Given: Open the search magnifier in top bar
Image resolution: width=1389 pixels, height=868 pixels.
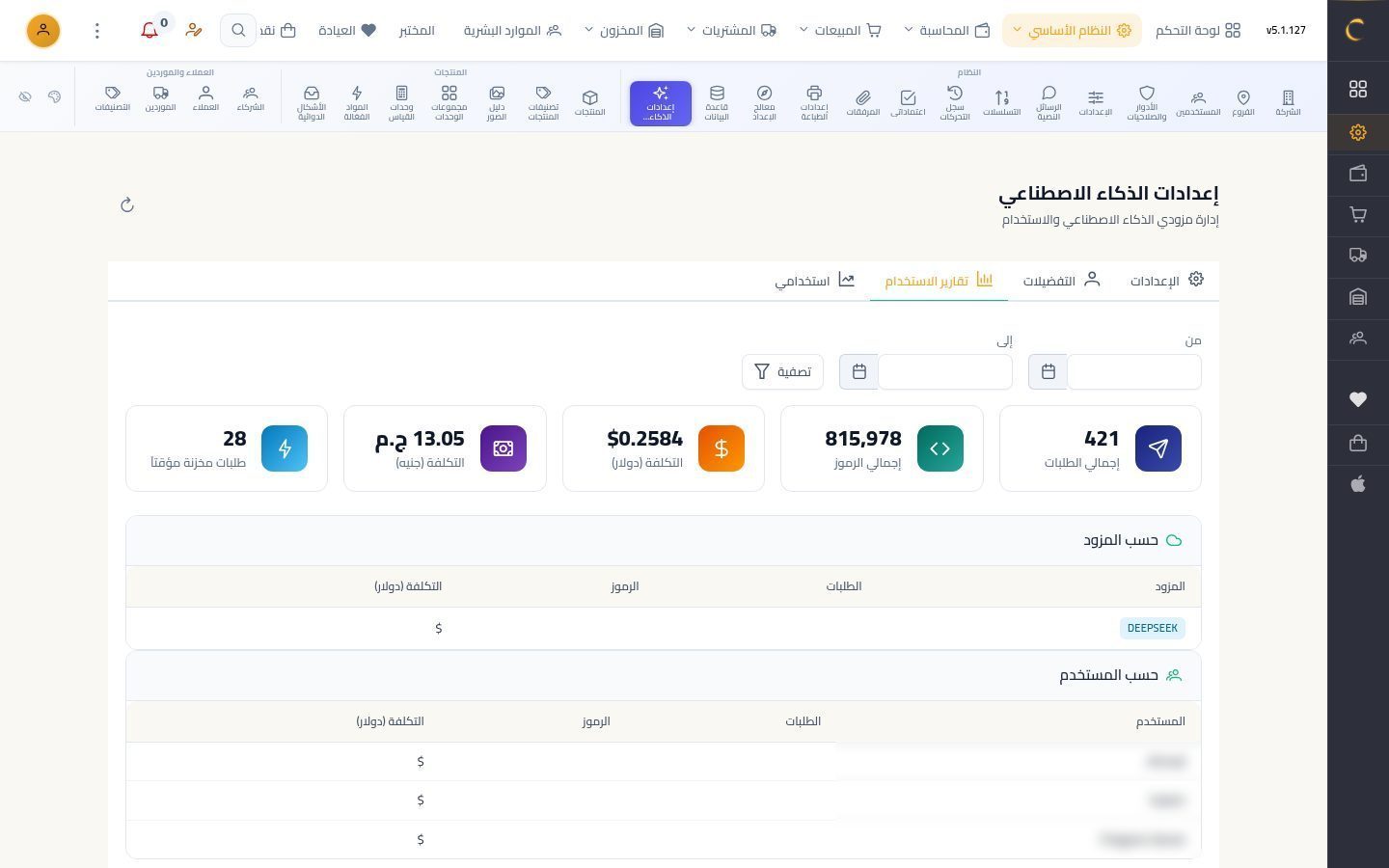Looking at the screenshot, I should [x=238, y=31].
